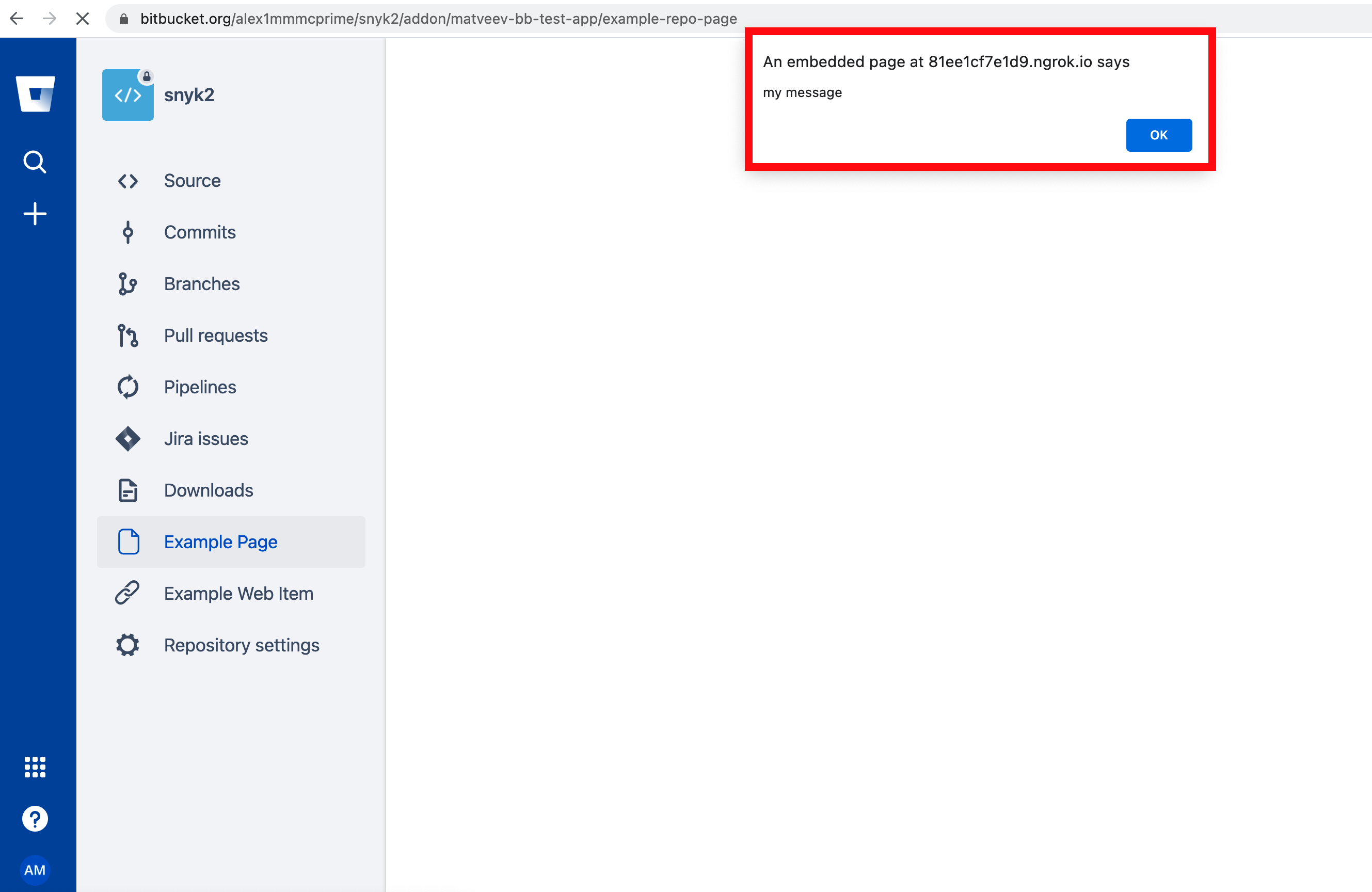Open the app switcher grid icon
1372x892 pixels.
pyautogui.click(x=35, y=767)
